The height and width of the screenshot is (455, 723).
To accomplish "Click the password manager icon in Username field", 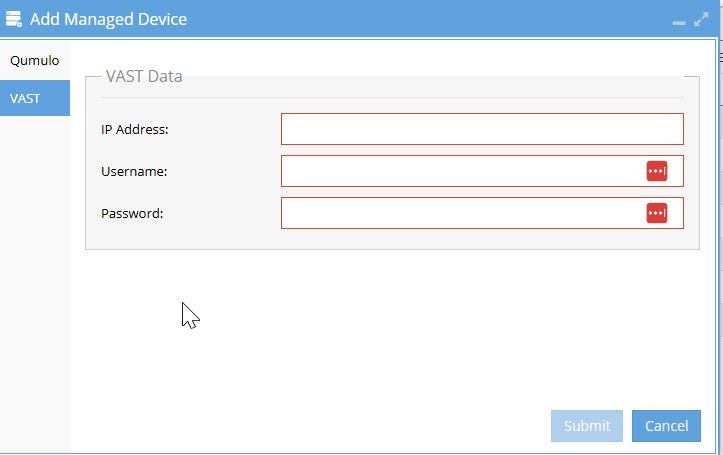I will pos(657,171).
